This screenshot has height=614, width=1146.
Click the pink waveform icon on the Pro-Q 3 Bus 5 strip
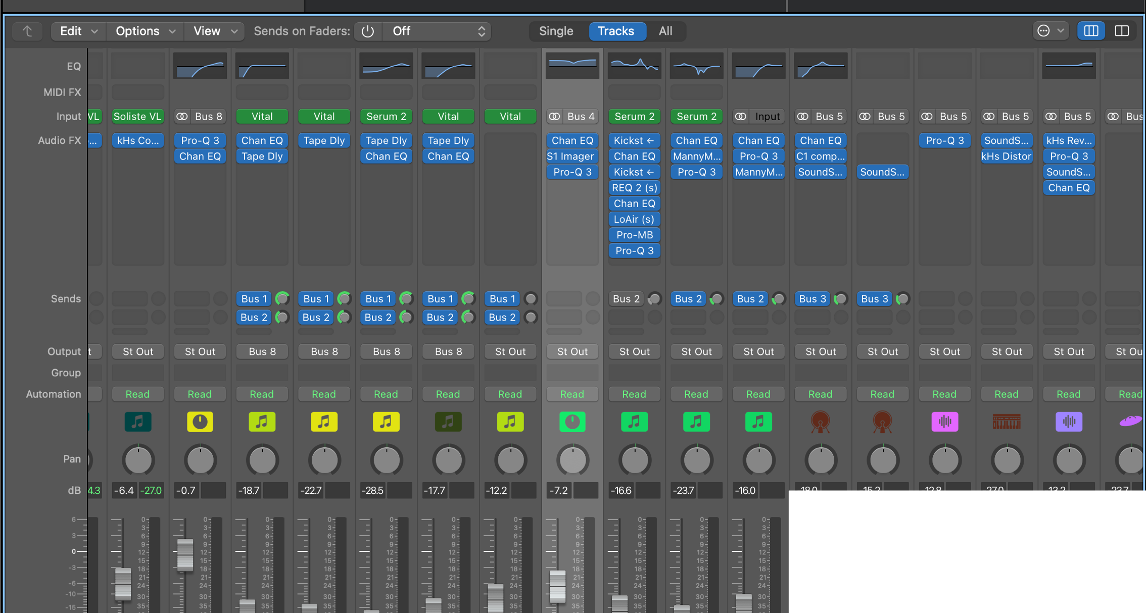(945, 422)
